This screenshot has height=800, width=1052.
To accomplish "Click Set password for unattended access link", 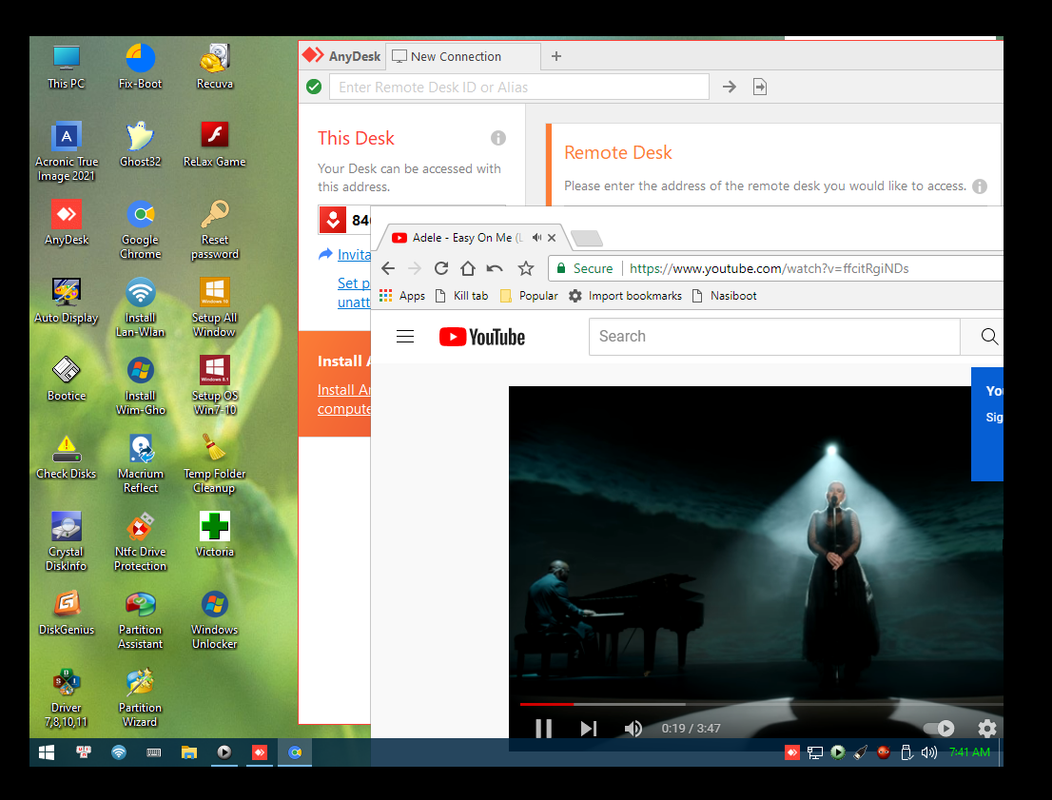I will [x=354, y=293].
